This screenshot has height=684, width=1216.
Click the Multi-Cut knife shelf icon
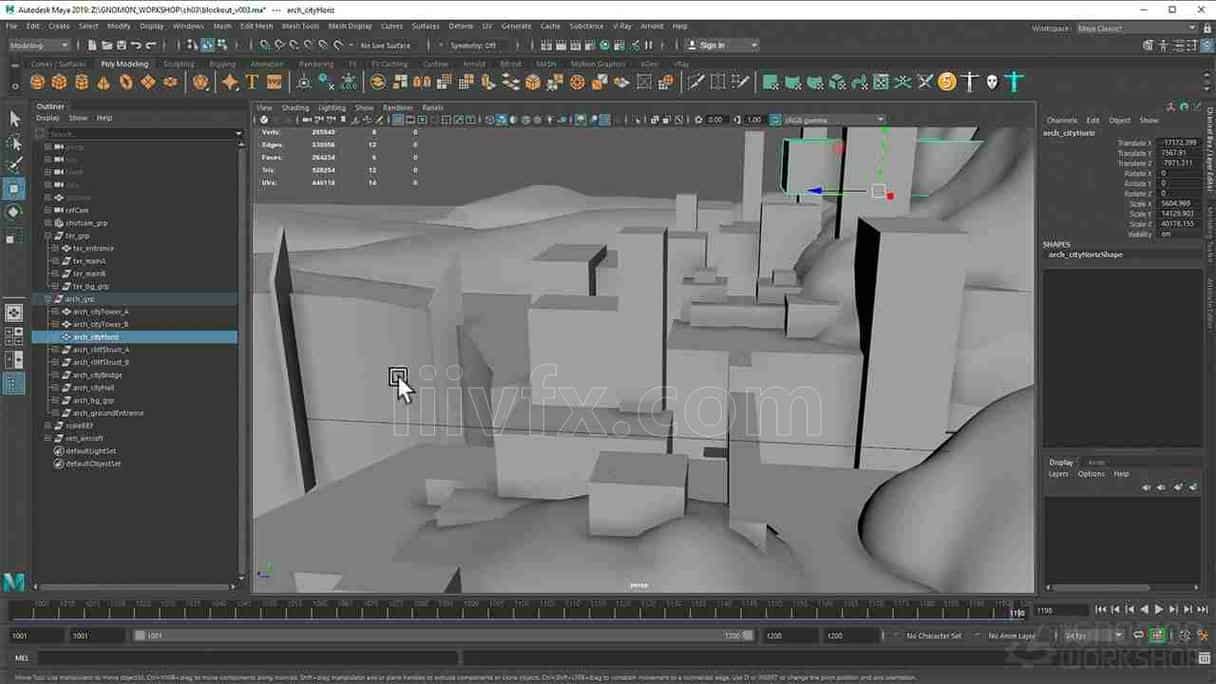coord(696,82)
